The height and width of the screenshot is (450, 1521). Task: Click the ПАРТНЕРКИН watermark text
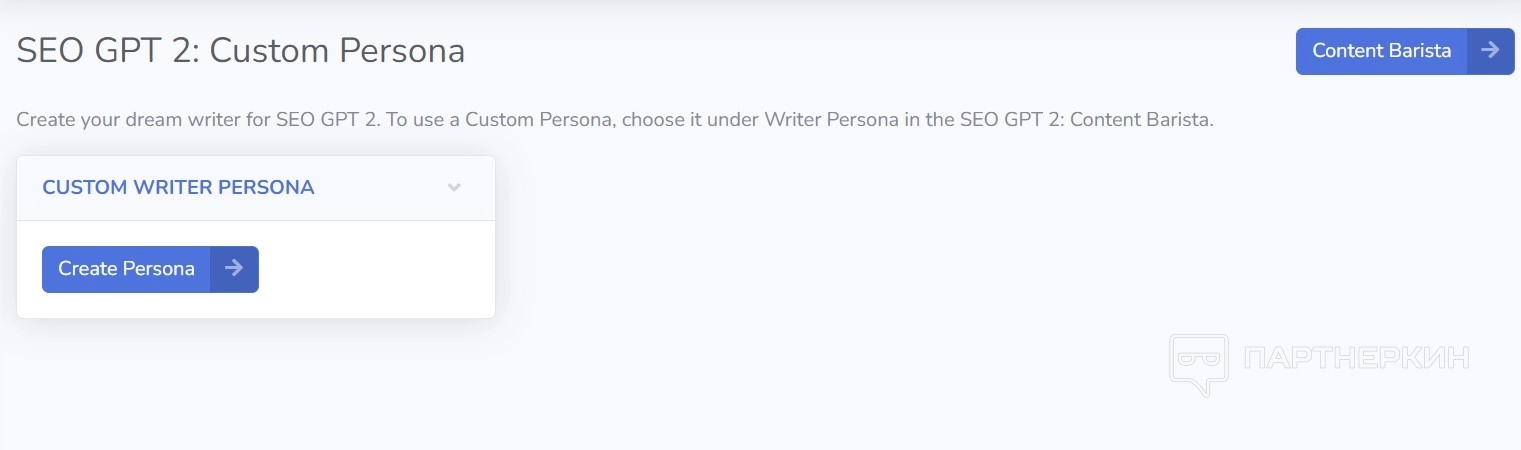click(x=1356, y=358)
